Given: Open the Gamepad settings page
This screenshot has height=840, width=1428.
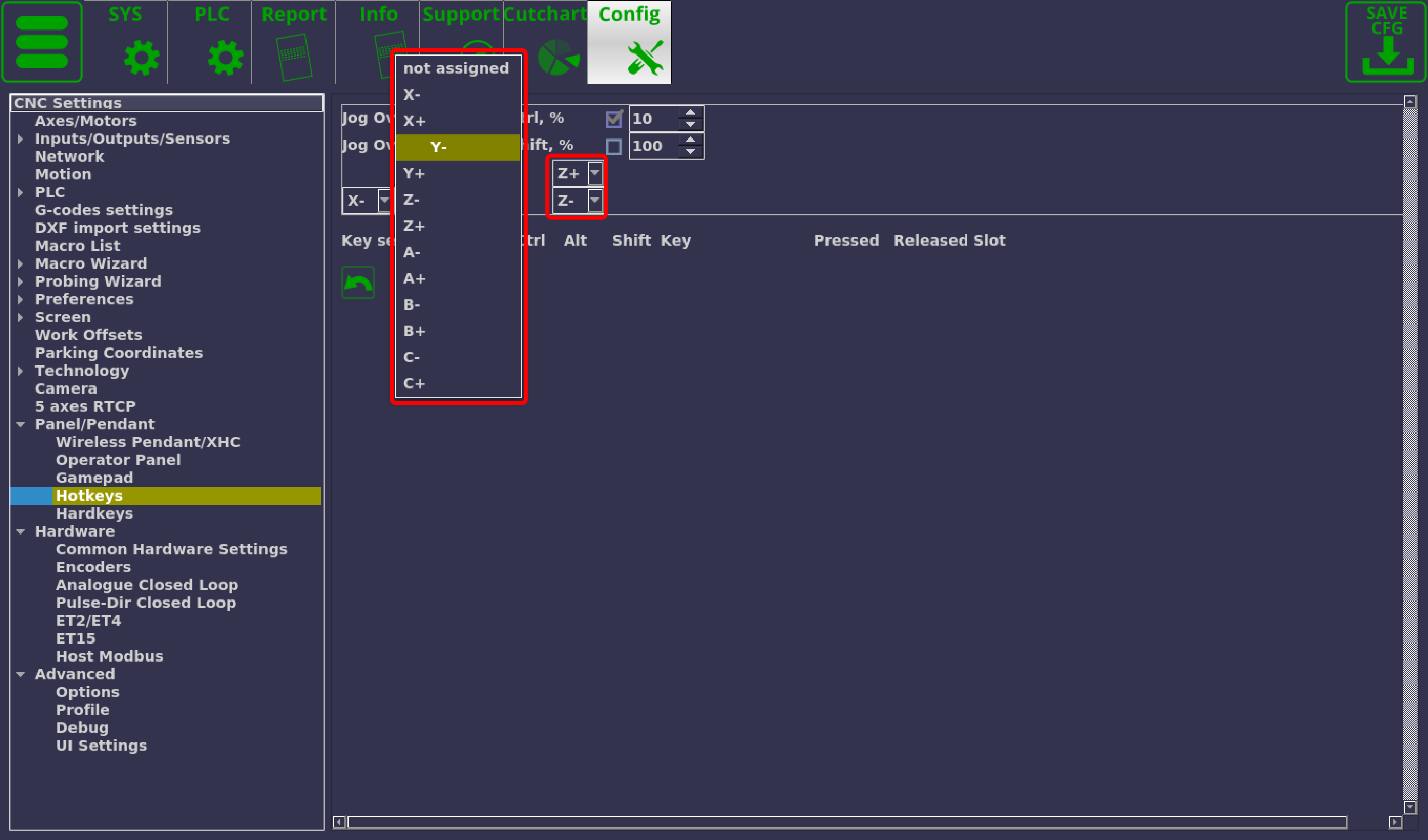Looking at the screenshot, I should coord(94,478).
